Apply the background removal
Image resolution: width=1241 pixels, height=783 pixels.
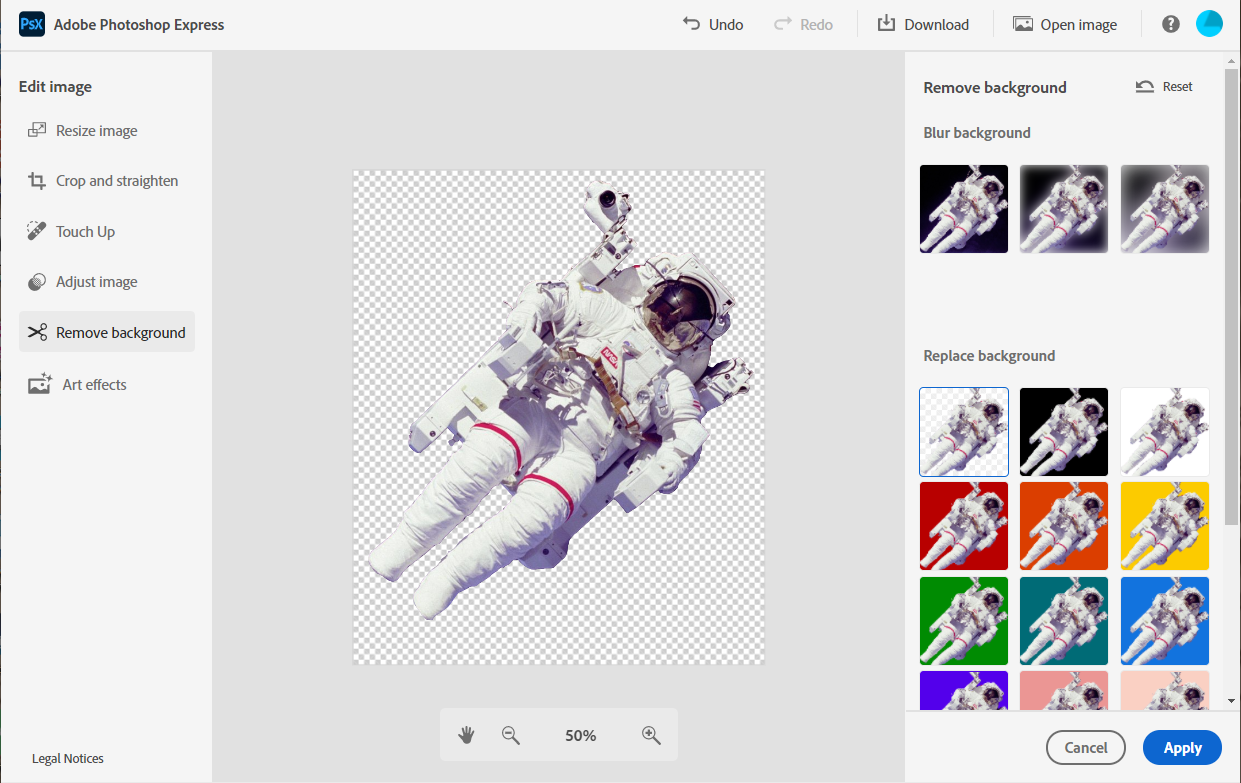(1181, 747)
